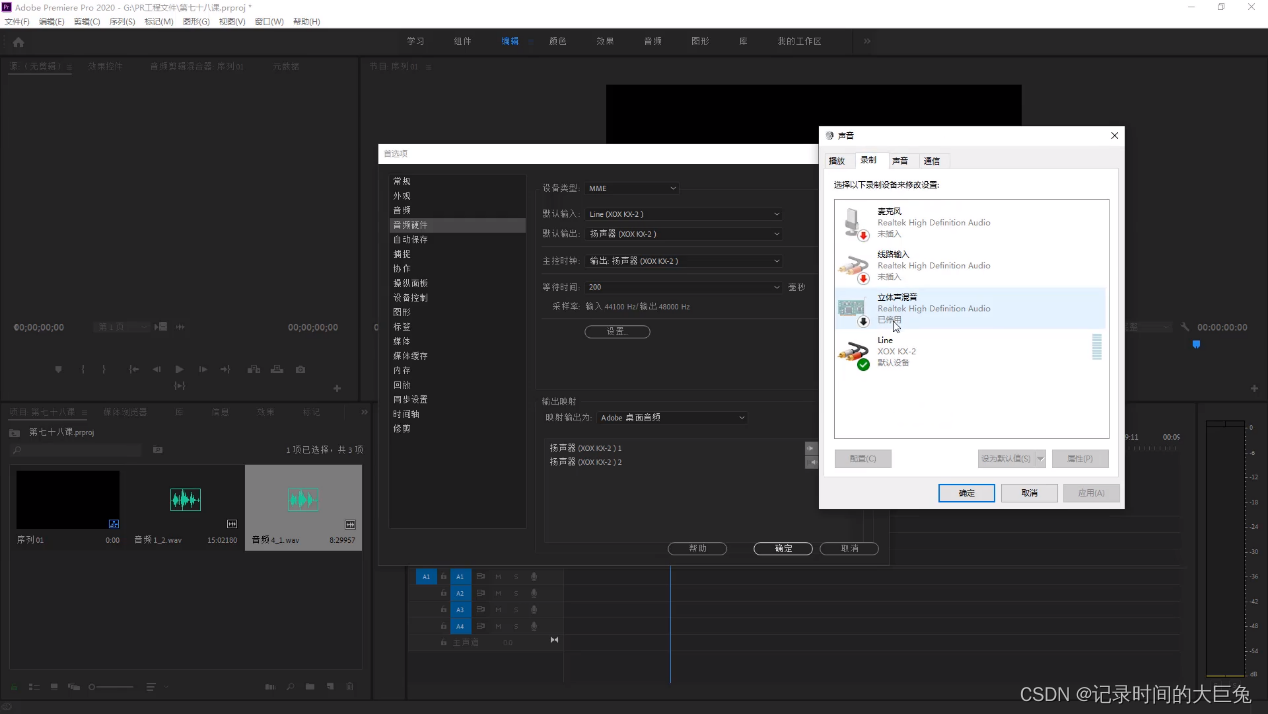
Task: Enable voice-over record on track A3
Action: point(534,609)
